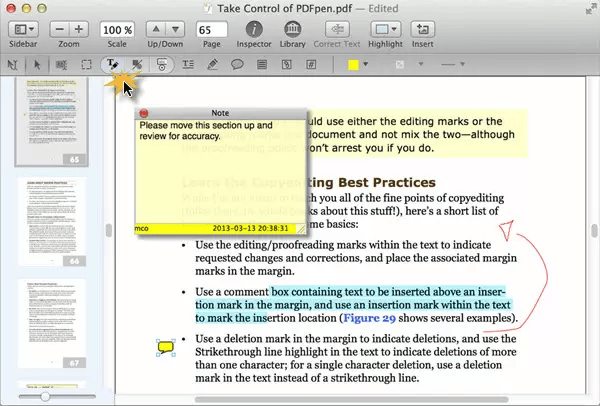This screenshot has height=406, width=600.
Task: Activate the middle segmented markup tool
Action: pyautogui.click(x=137, y=65)
